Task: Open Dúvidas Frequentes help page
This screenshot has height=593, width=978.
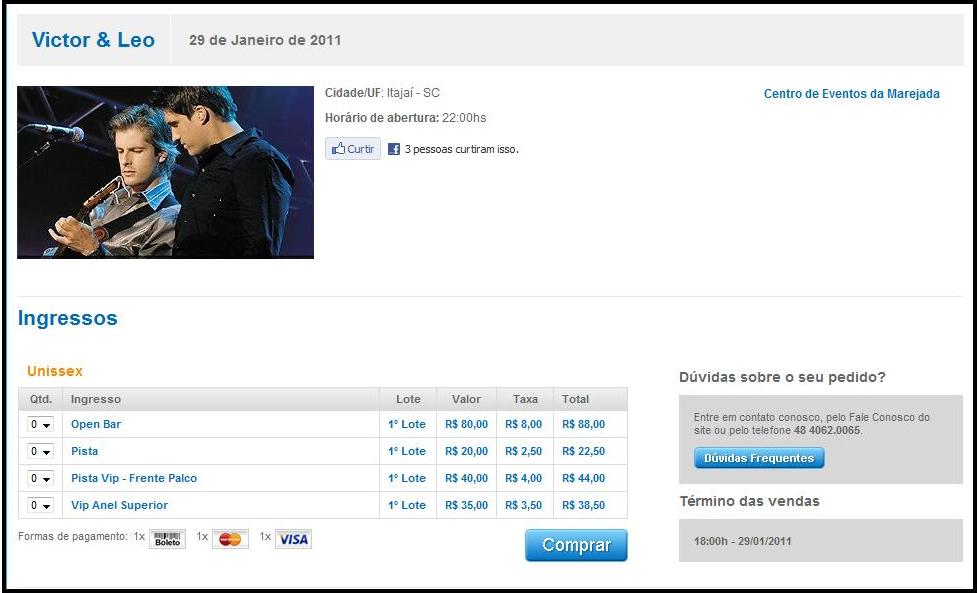Action: 759,458
